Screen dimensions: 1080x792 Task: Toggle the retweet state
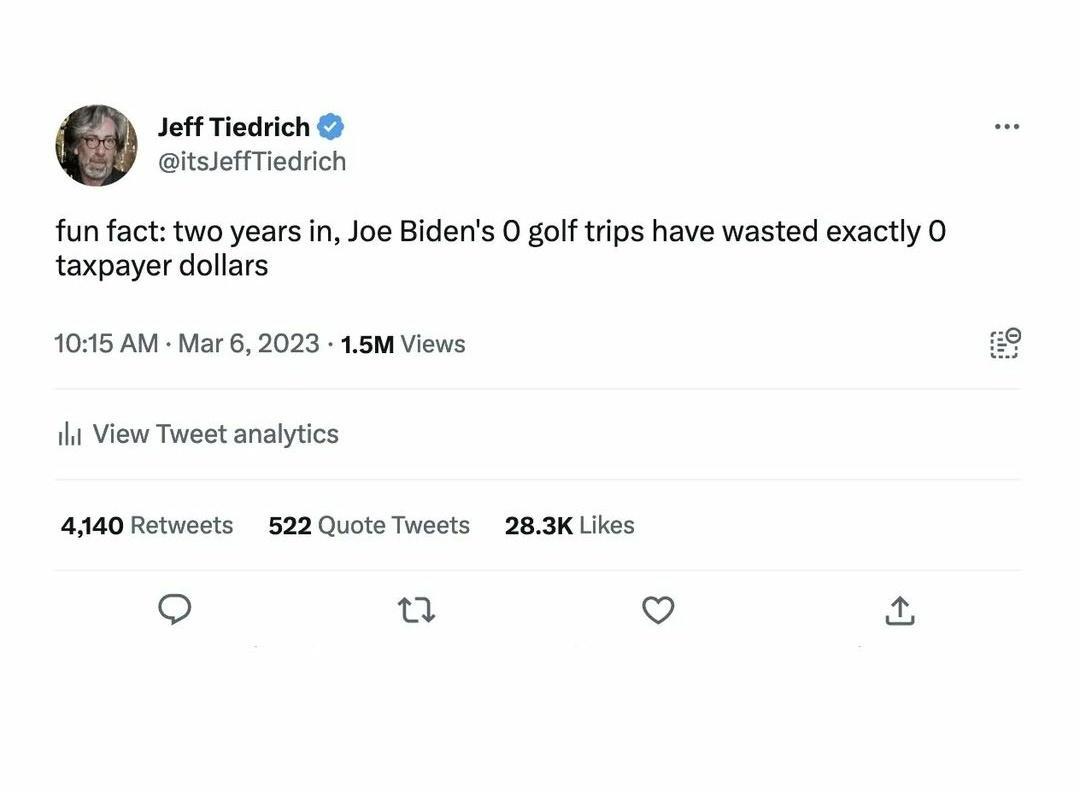click(x=416, y=609)
